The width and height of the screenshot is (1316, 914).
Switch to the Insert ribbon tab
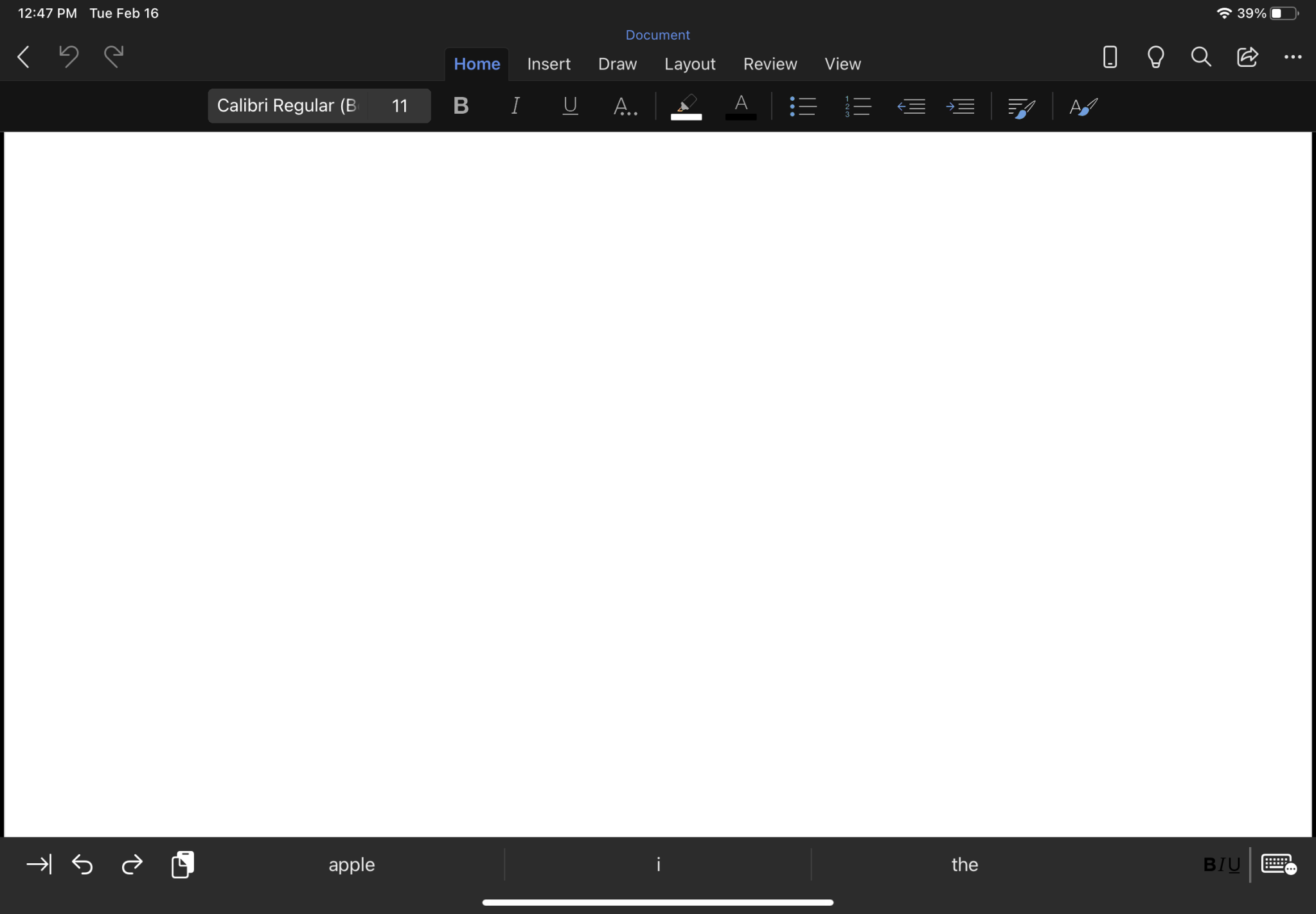(x=548, y=64)
